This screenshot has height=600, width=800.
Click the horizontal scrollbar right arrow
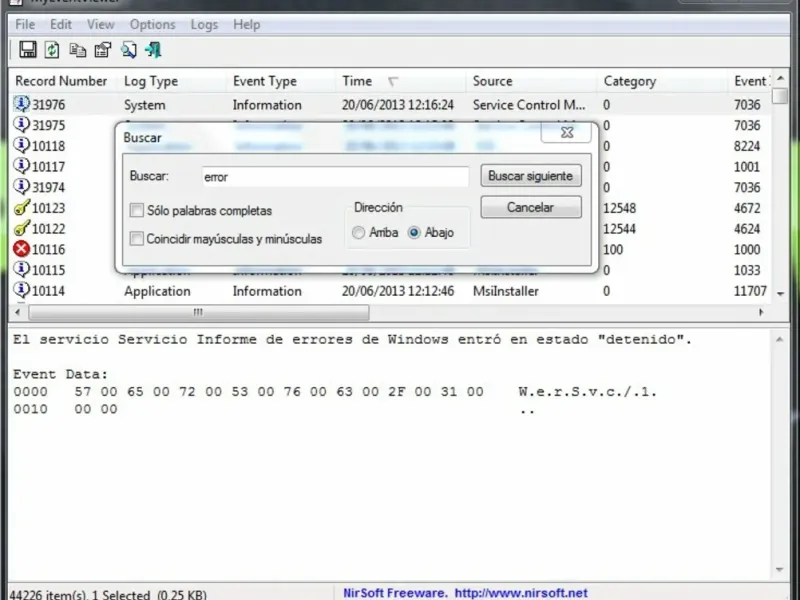point(761,312)
